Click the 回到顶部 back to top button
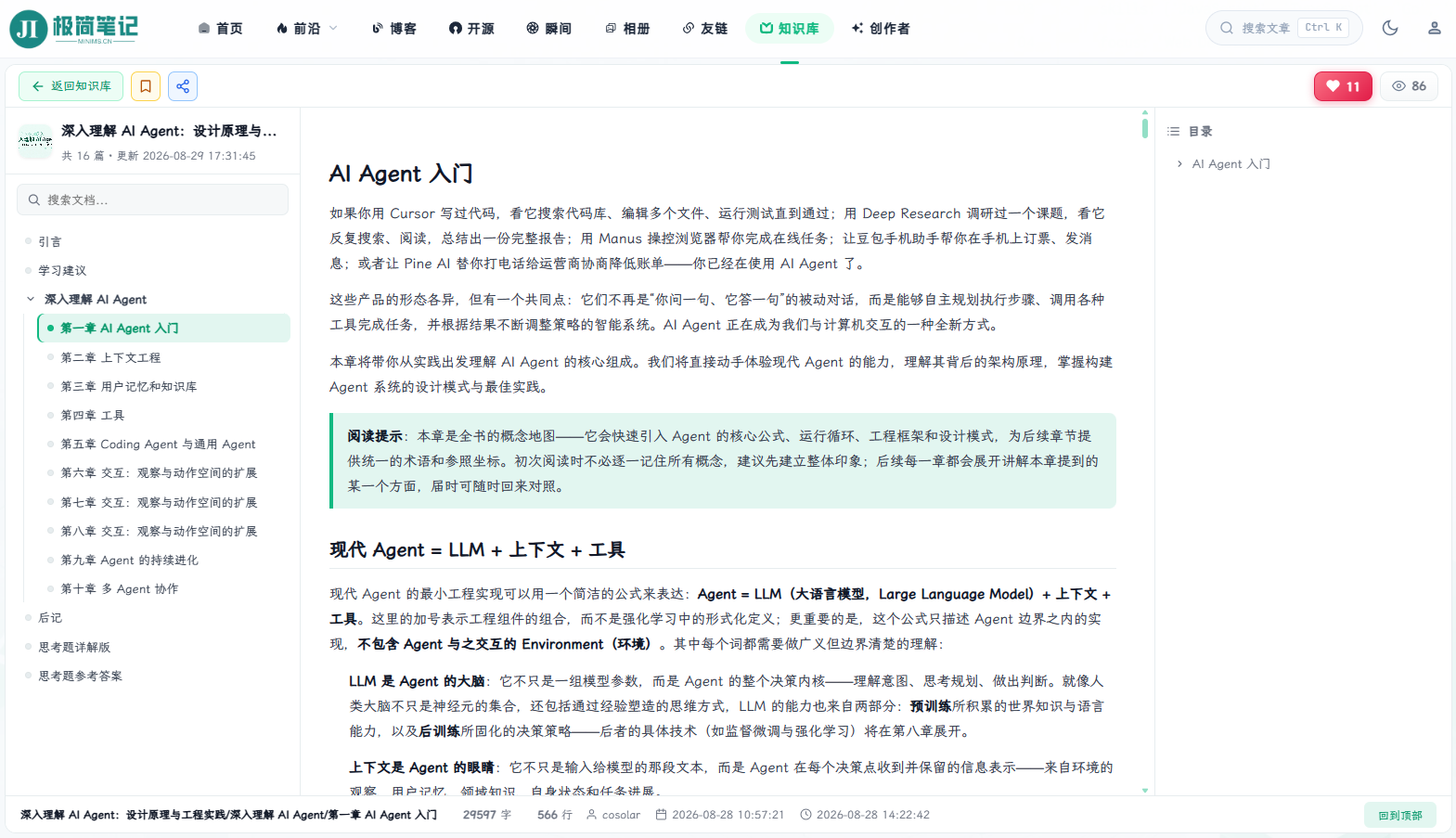The height and width of the screenshot is (838, 1456). pyautogui.click(x=1399, y=815)
